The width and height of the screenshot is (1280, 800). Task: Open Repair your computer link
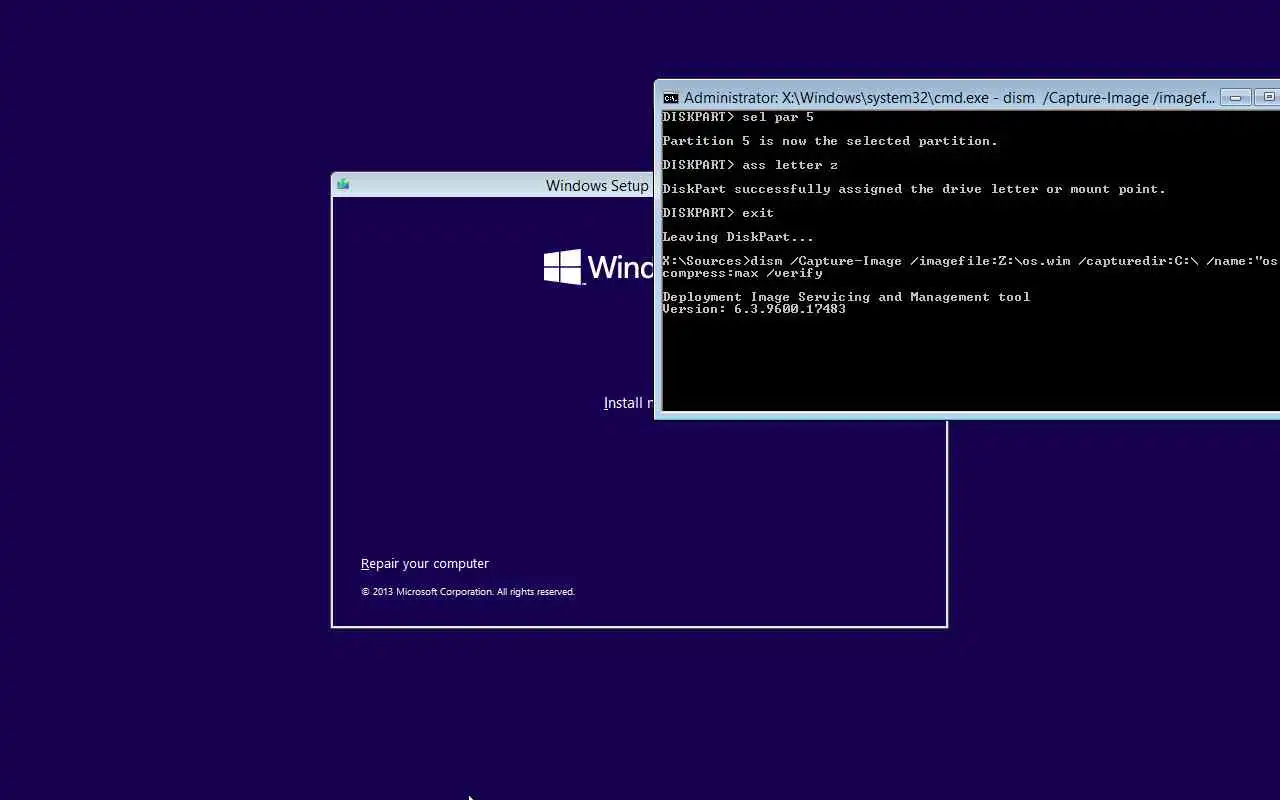(425, 564)
